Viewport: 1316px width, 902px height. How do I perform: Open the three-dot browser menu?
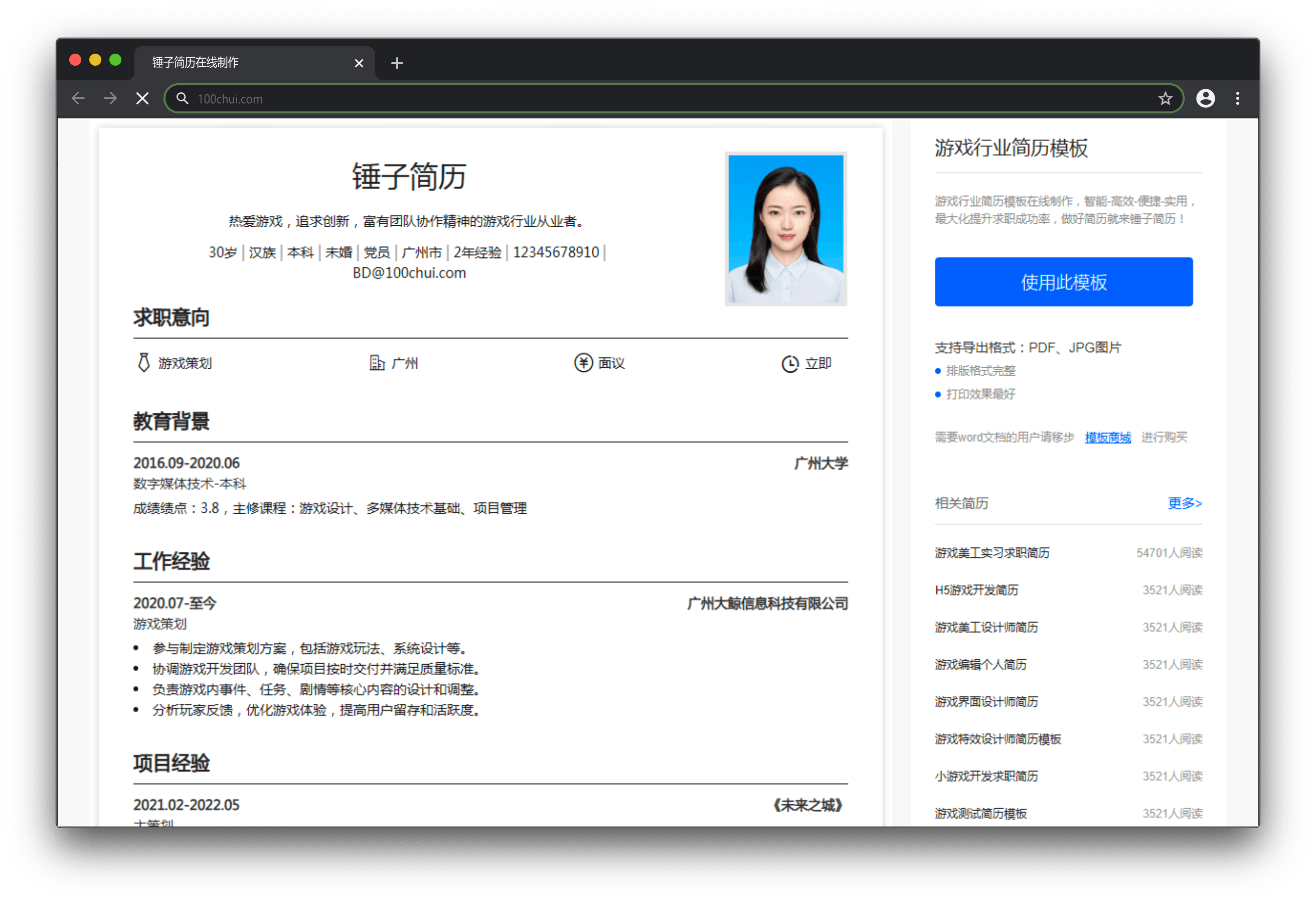(x=1237, y=99)
